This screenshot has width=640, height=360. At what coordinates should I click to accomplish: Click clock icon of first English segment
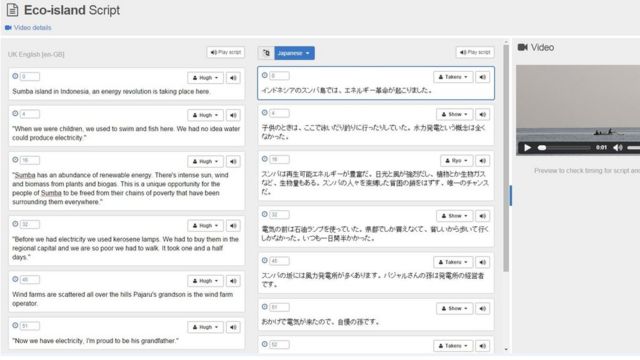pyautogui.click(x=15, y=76)
